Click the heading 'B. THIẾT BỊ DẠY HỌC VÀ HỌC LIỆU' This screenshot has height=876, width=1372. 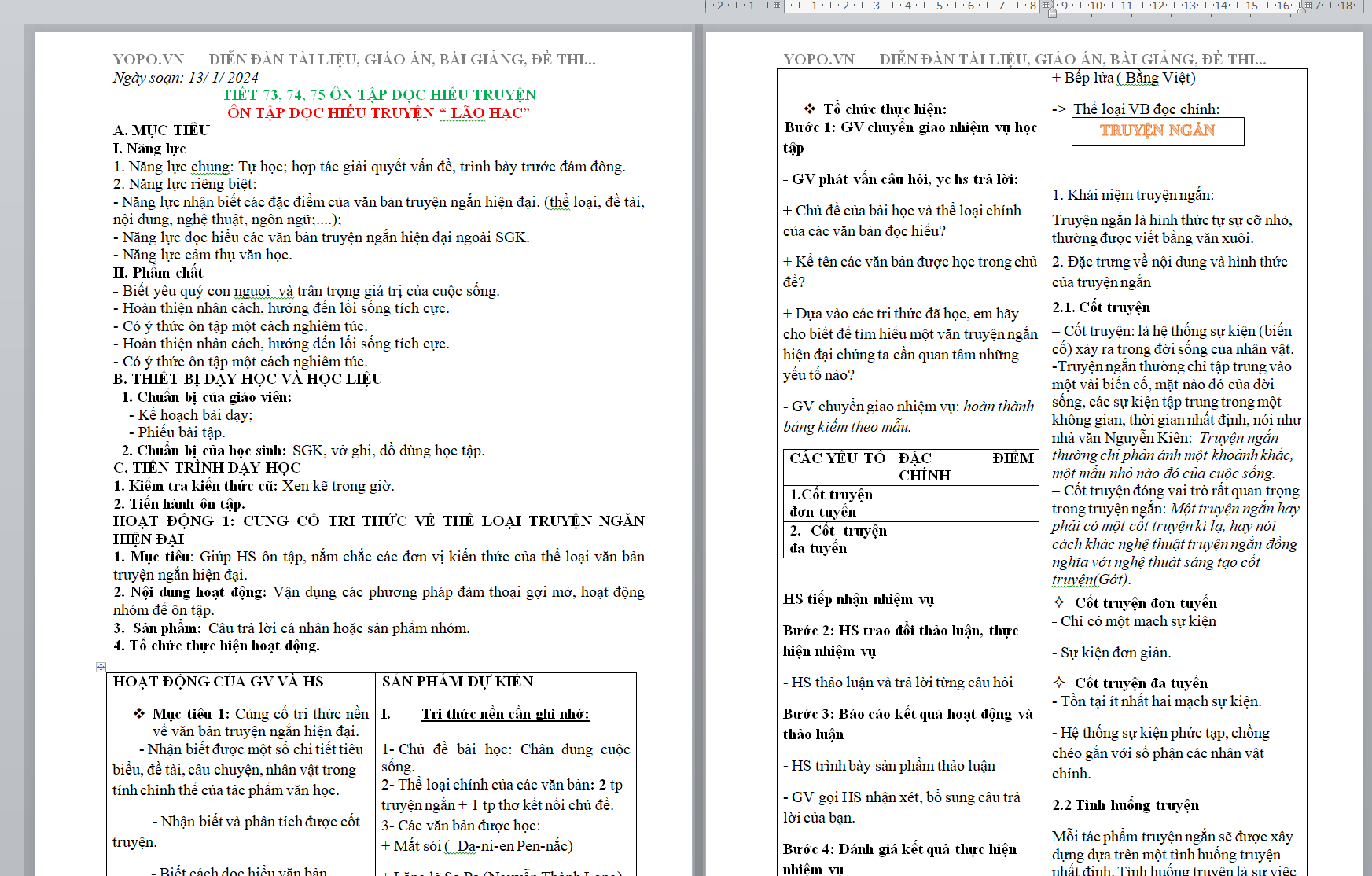[248, 379]
